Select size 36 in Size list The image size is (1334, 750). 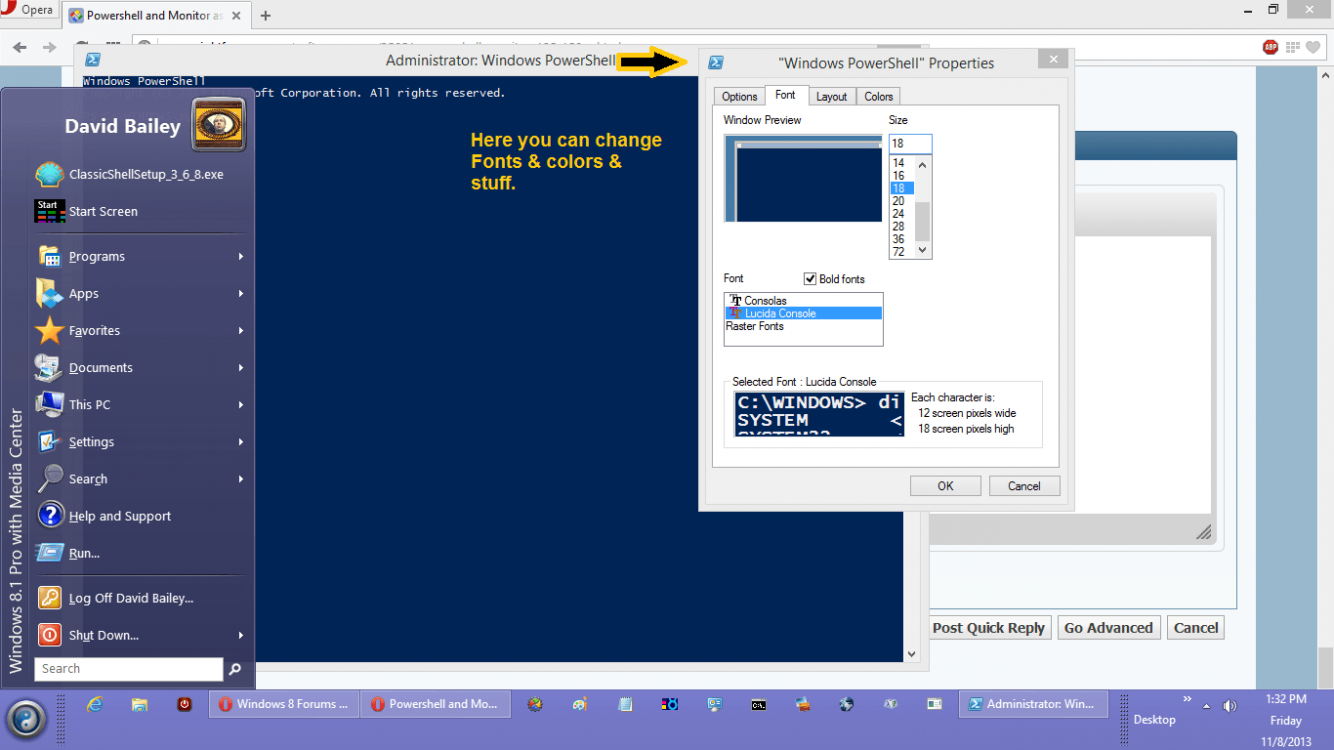coord(902,239)
